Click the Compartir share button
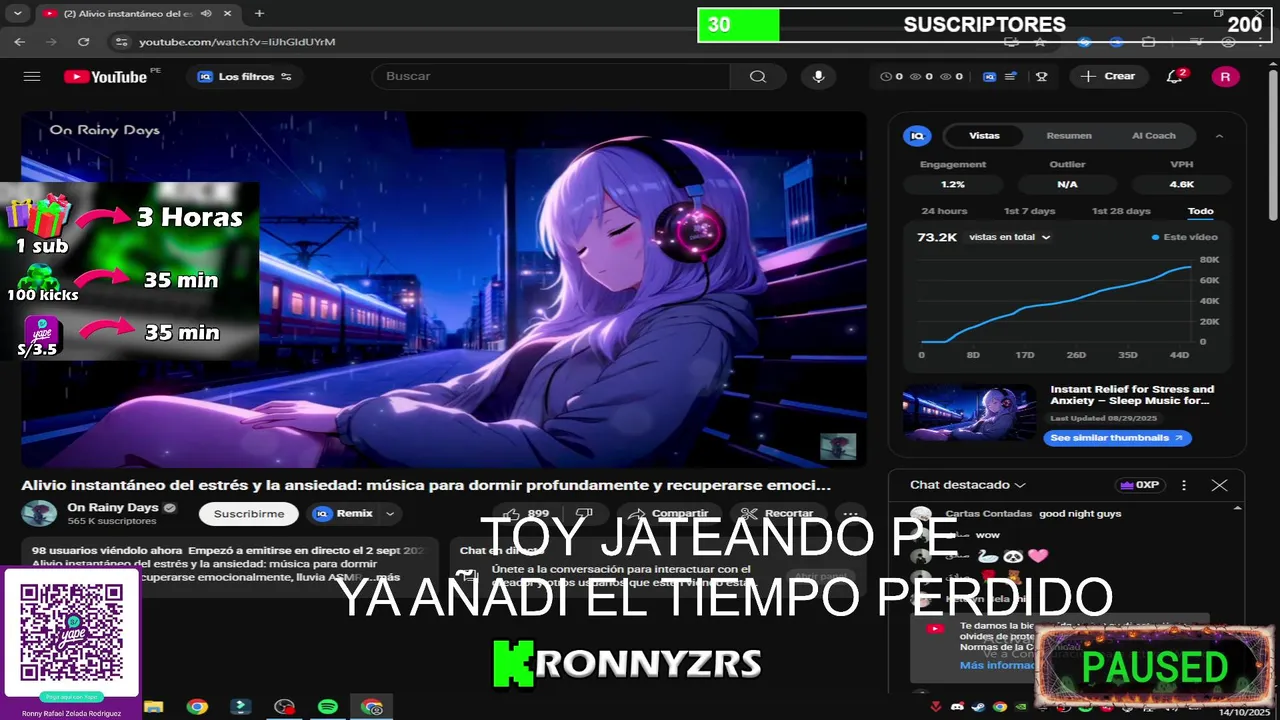The height and width of the screenshot is (720, 1280). point(669,514)
